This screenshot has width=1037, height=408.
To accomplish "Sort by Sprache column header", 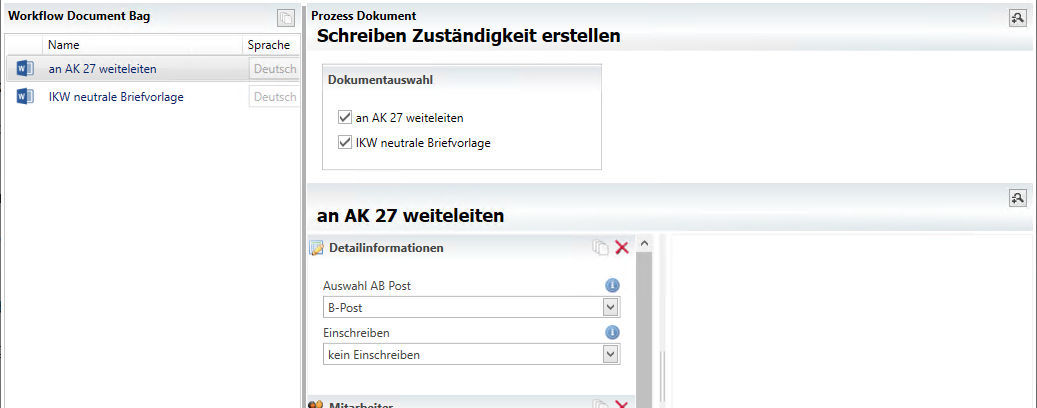I will click(x=270, y=46).
